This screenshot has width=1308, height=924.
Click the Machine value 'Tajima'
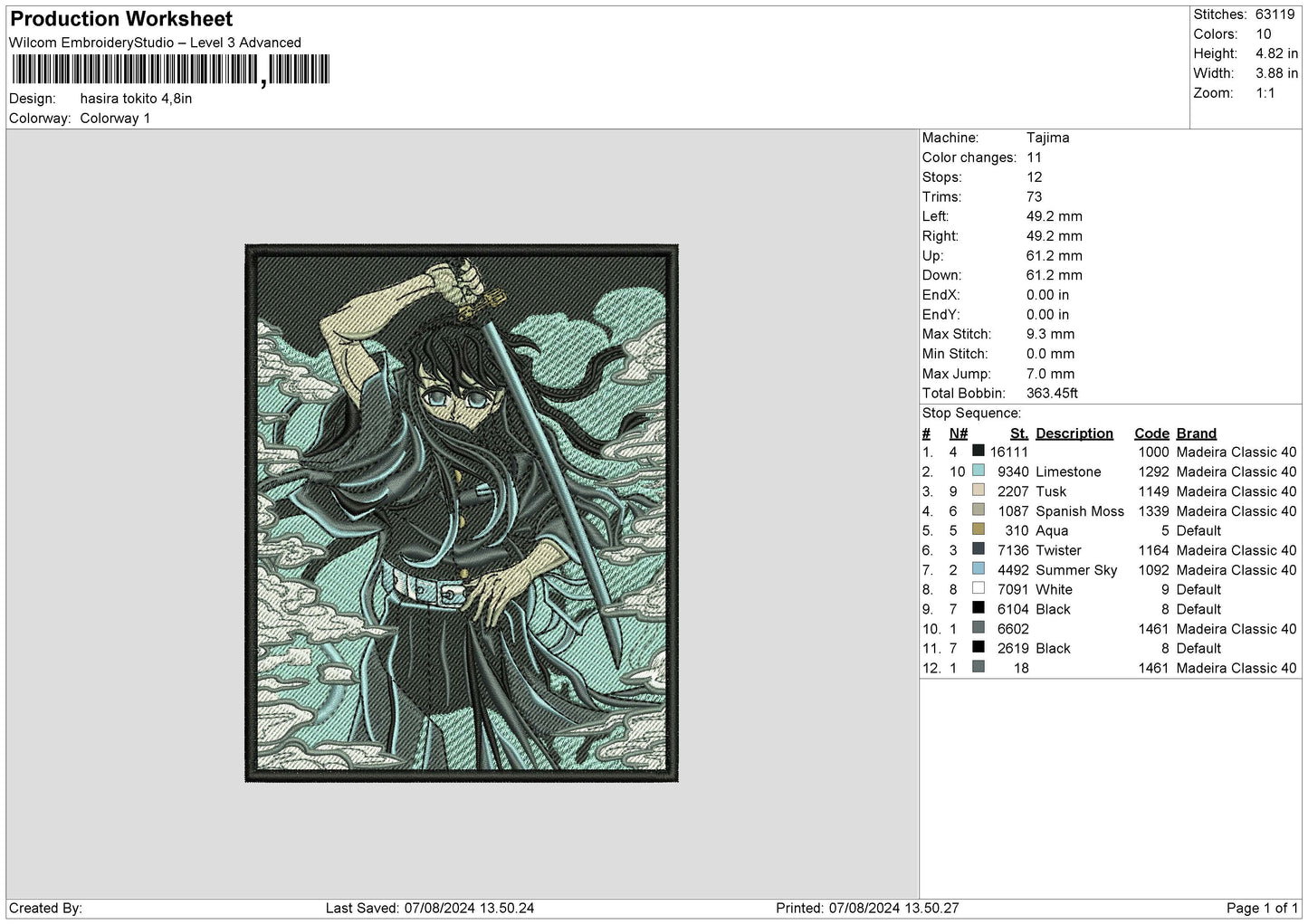[1048, 138]
